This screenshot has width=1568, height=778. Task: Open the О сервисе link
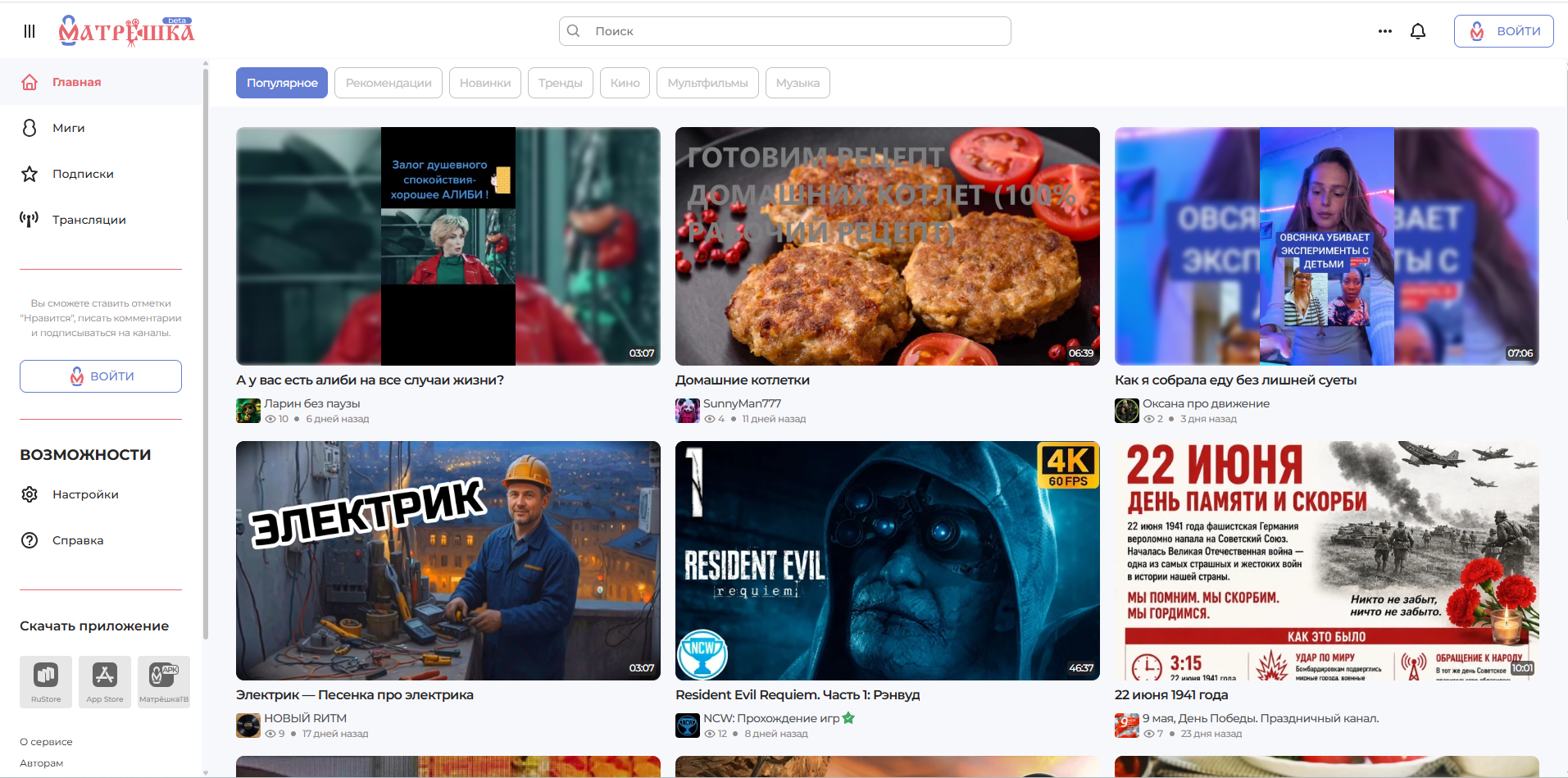(x=46, y=742)
